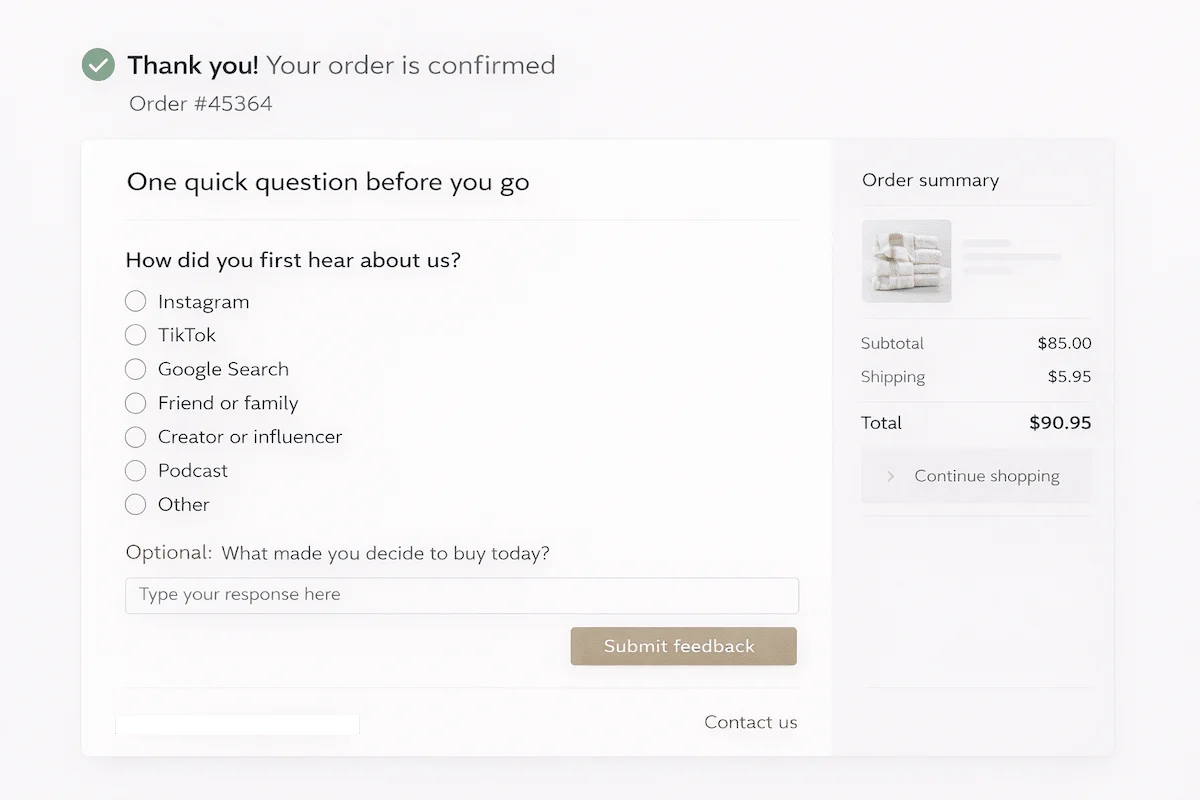Click the Order #45364 text
The height and width of the screenshot is (800, 1200).
(x=199, y=103)
